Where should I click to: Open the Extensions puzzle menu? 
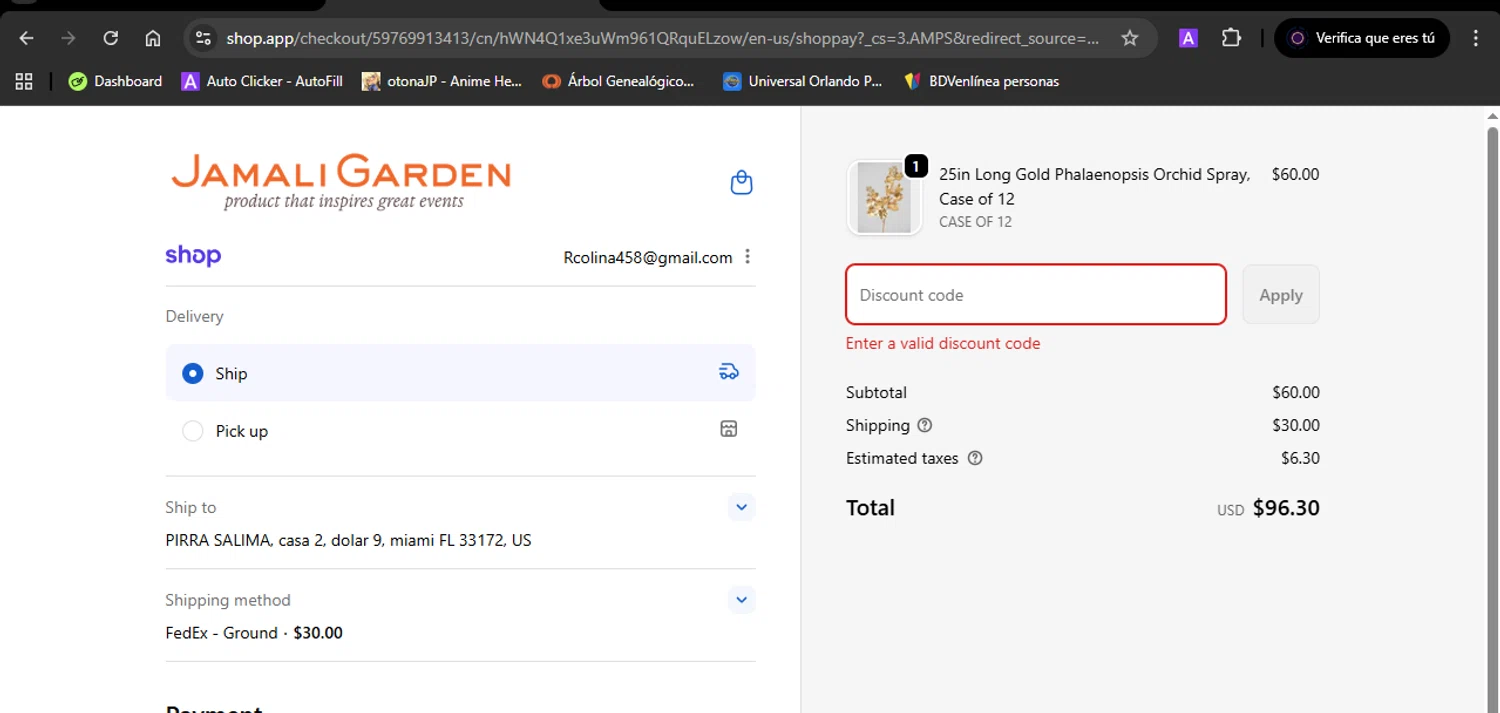pyautogui.click(x=1231, y=38)
